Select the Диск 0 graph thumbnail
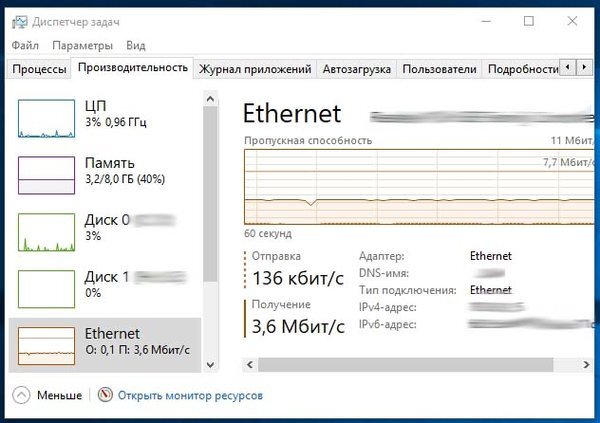Viewport: 600px width, 423px height. (46, 232)
